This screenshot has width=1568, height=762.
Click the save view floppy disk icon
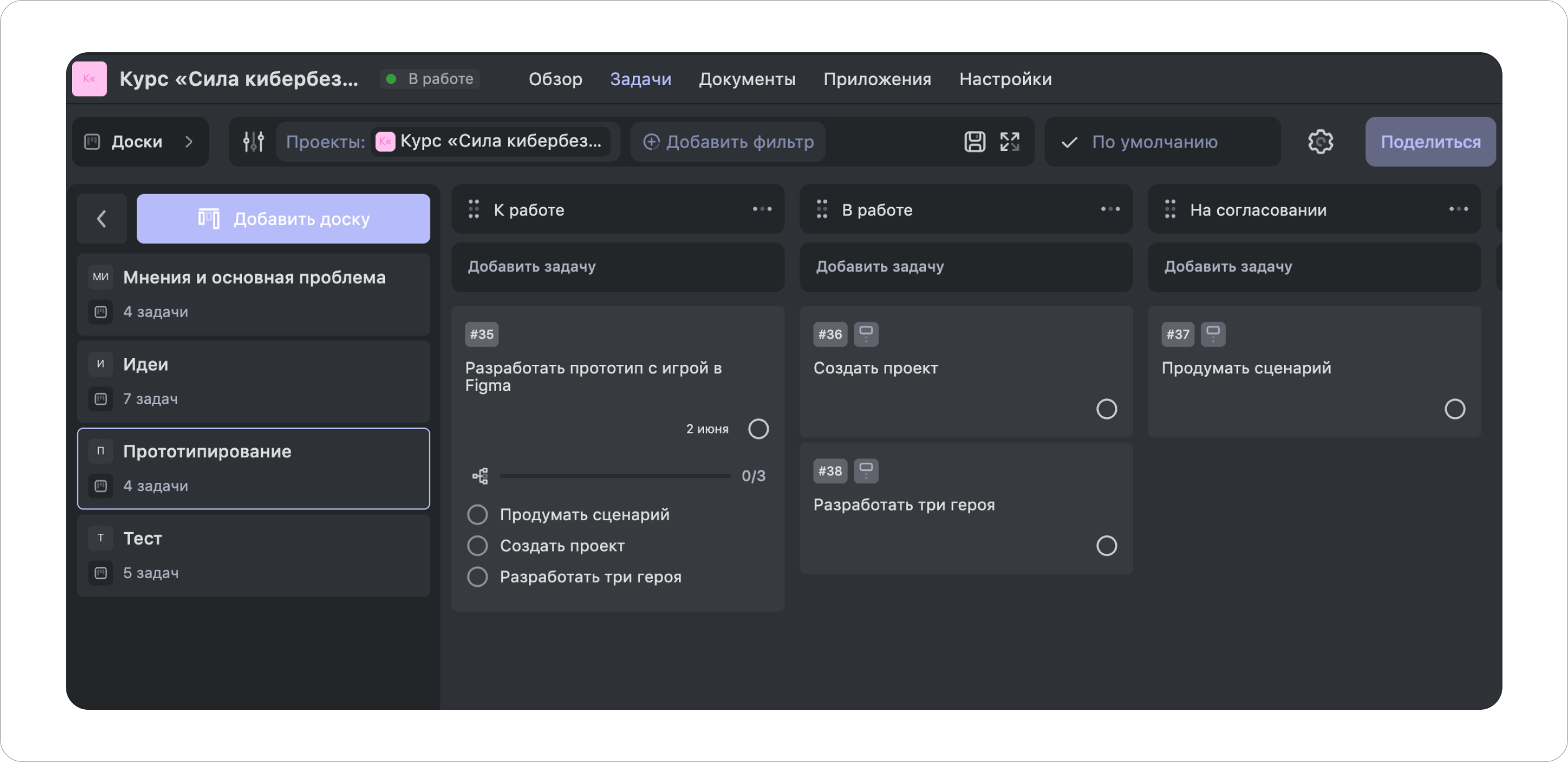pos(975,142)
